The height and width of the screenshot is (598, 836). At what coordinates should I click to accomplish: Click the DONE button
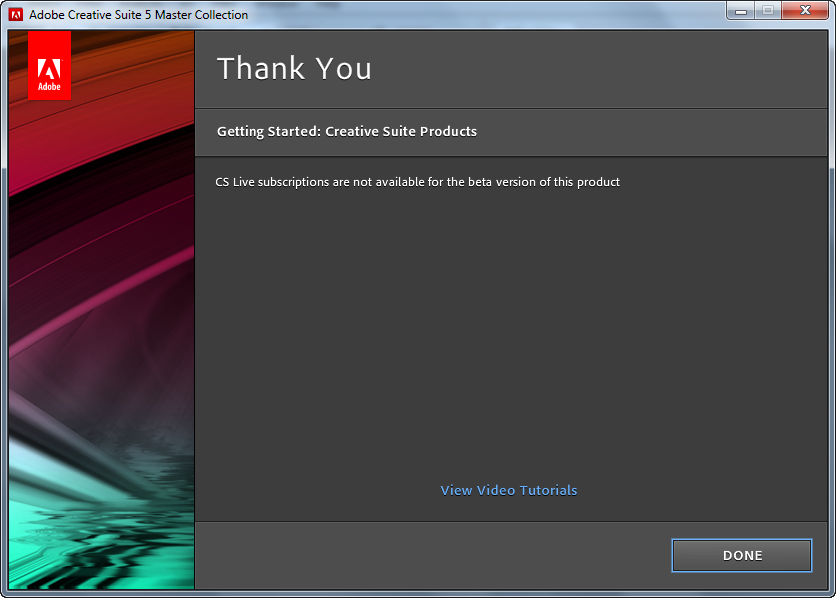pos(742,555)
